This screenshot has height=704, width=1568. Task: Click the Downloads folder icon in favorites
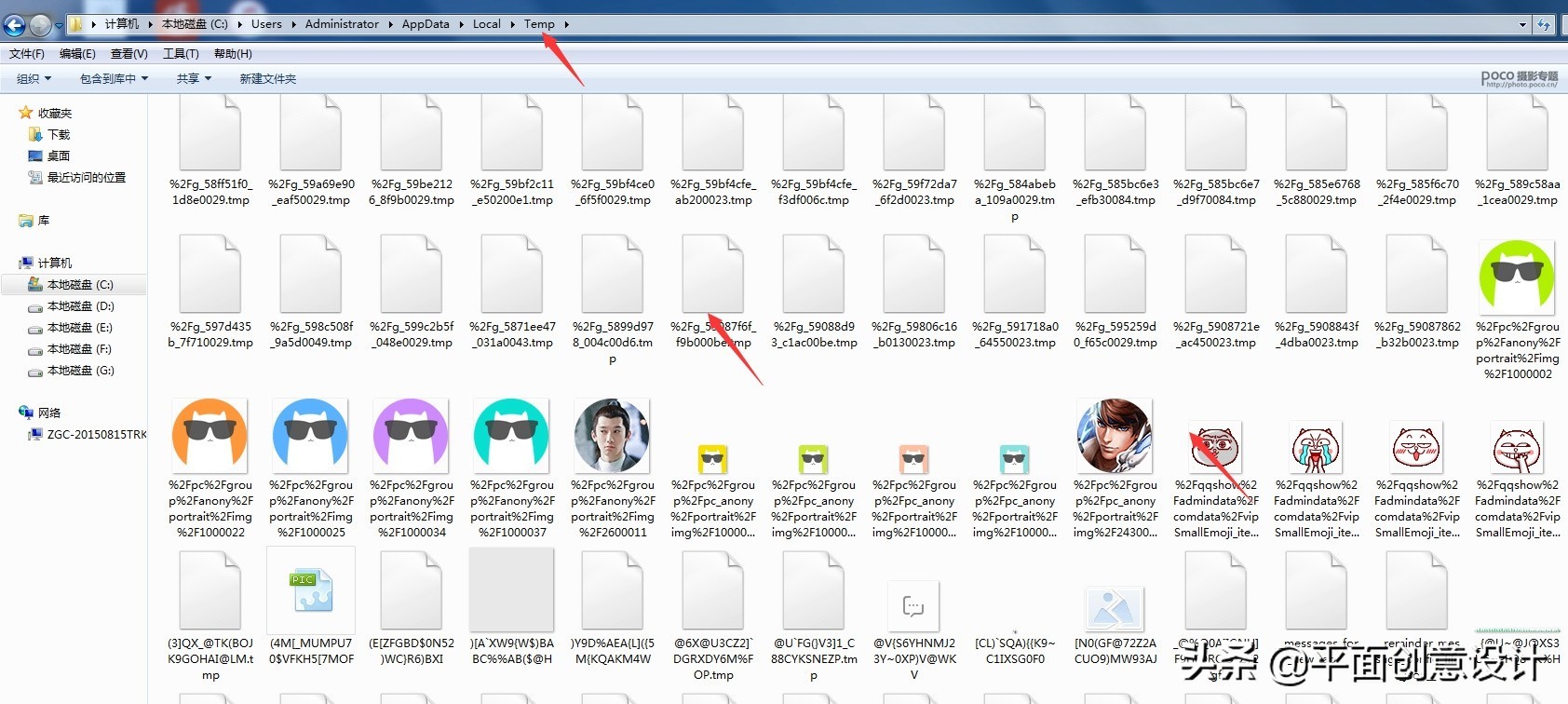pos(36,135)
